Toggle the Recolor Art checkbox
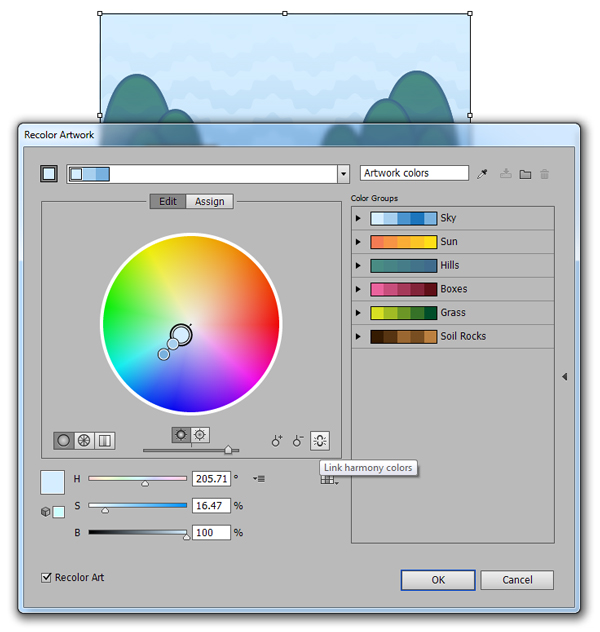 [46, 578]
